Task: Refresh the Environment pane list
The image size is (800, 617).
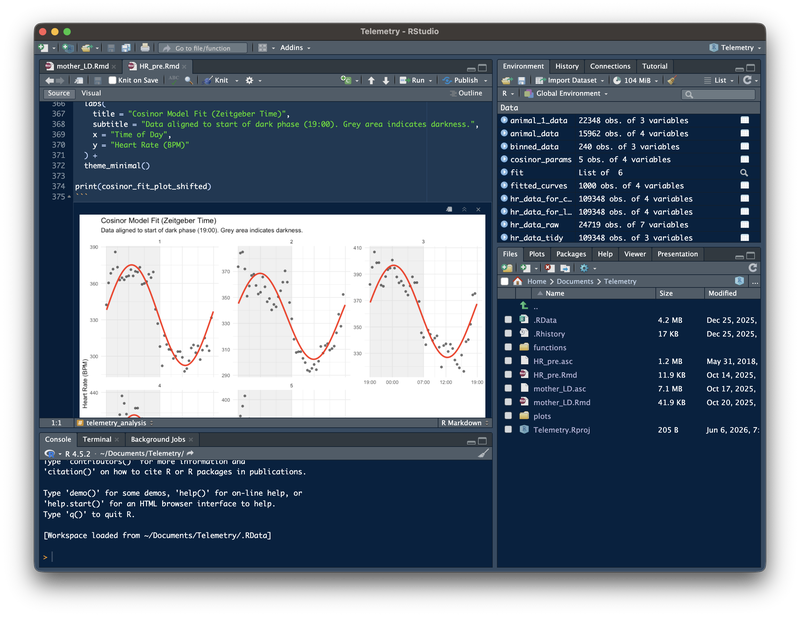Action: [x=747, y=80]
